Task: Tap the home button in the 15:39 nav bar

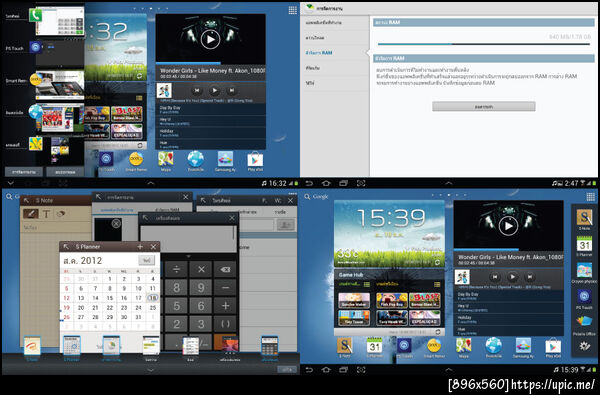Action: point(326,370)
